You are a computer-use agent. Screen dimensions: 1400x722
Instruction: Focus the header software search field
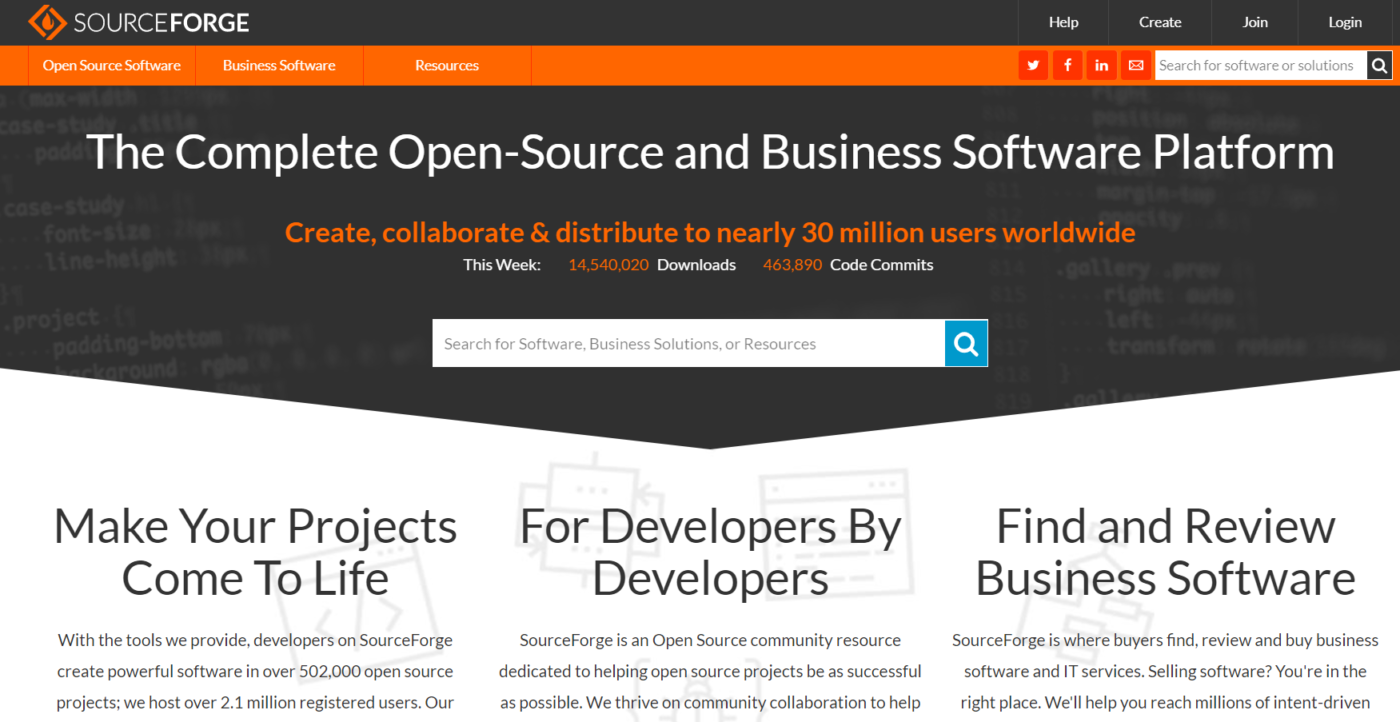(x=1260, y=65)
